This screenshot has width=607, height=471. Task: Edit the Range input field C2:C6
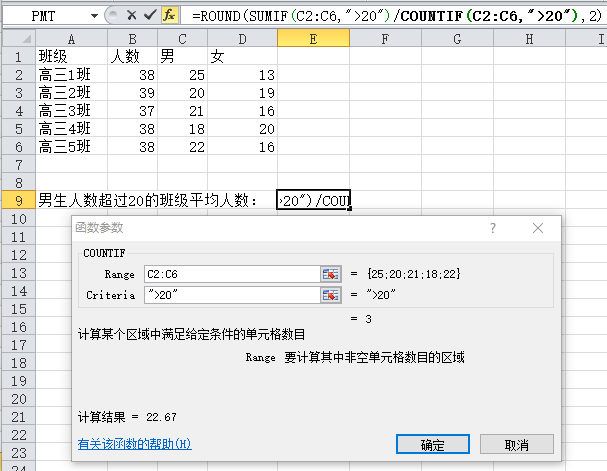[232, 274]
